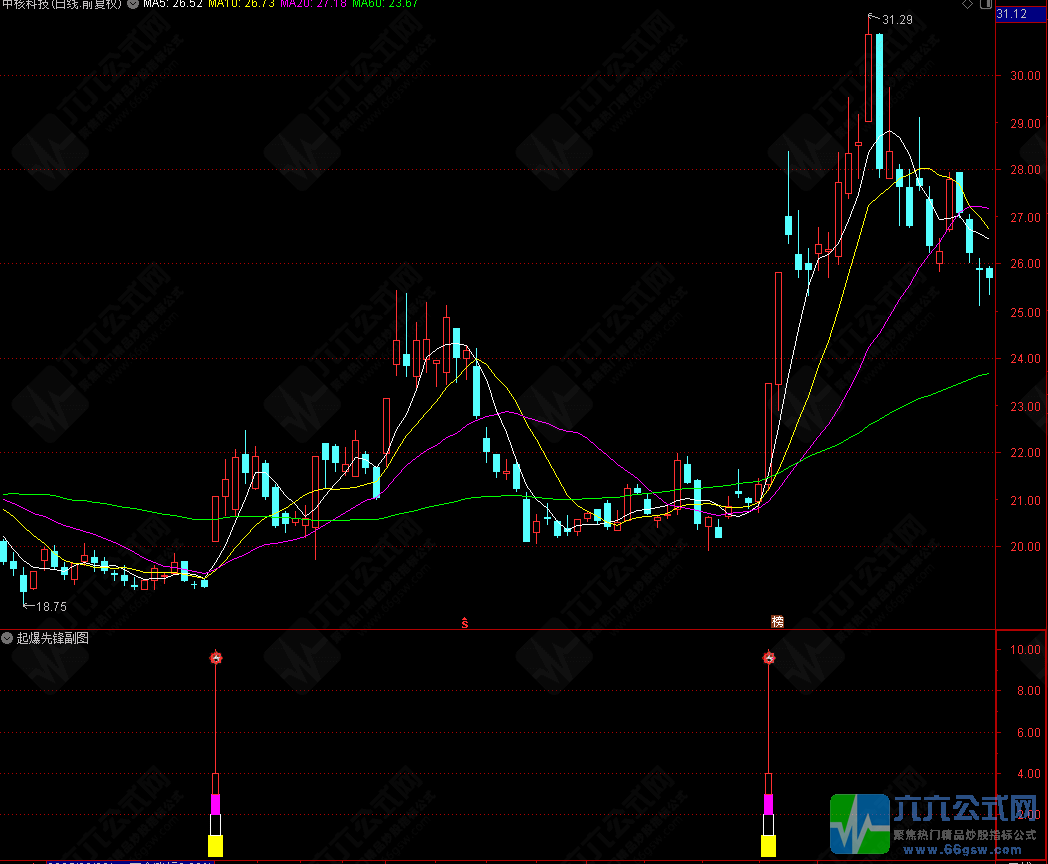Viewport: 1048px width, 864px height.
Task: Click the MA10: 26.73 label
Action: pos(241,4)
